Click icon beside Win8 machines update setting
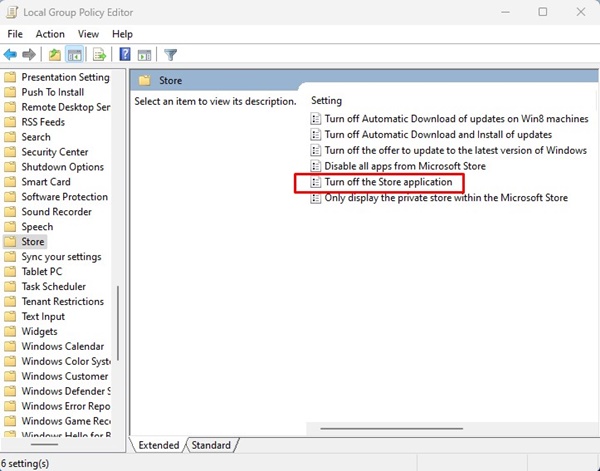The width and height of the screenshot is (600, 471). point(315,119)
